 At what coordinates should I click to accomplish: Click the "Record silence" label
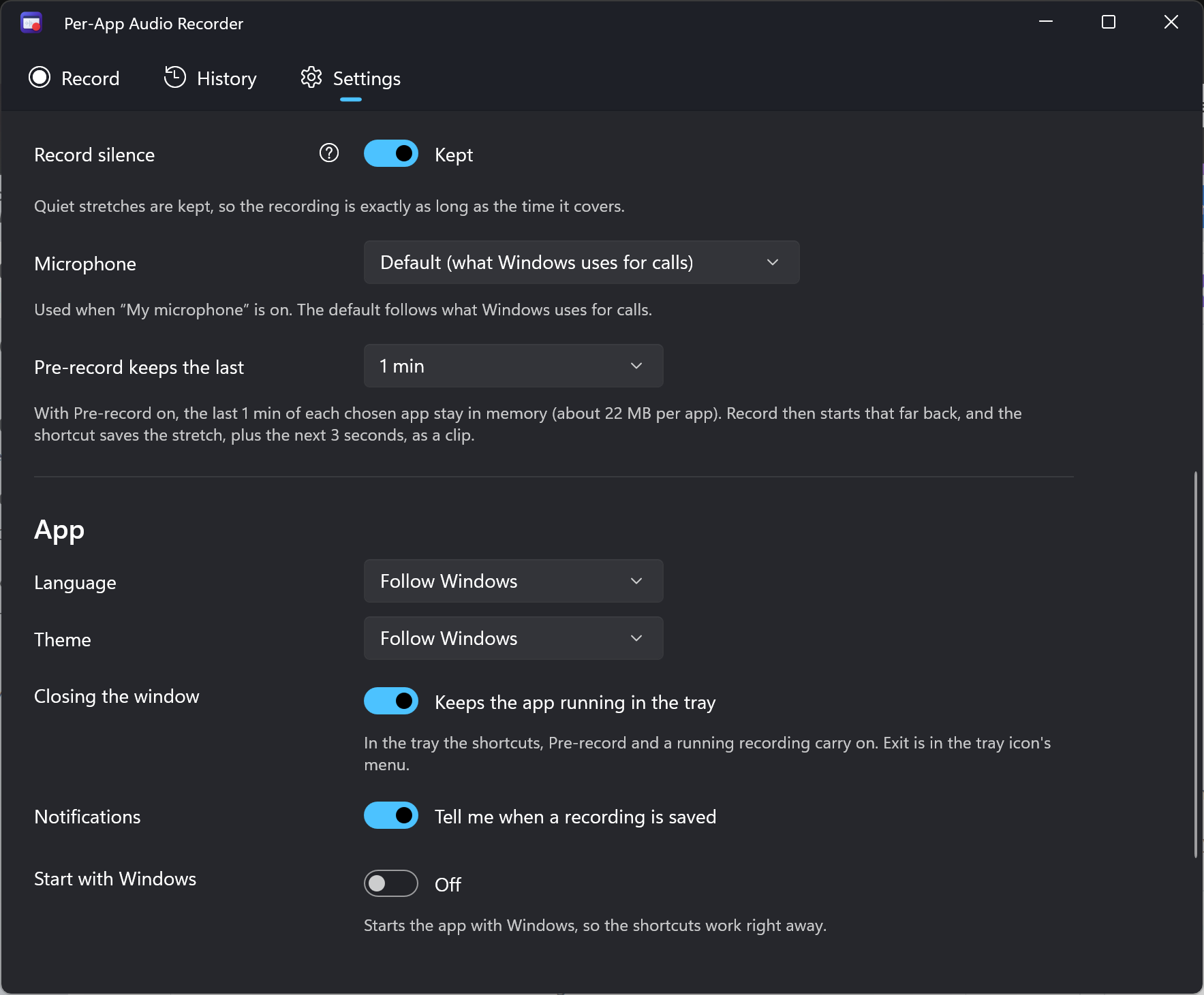(x=95, y=155)
